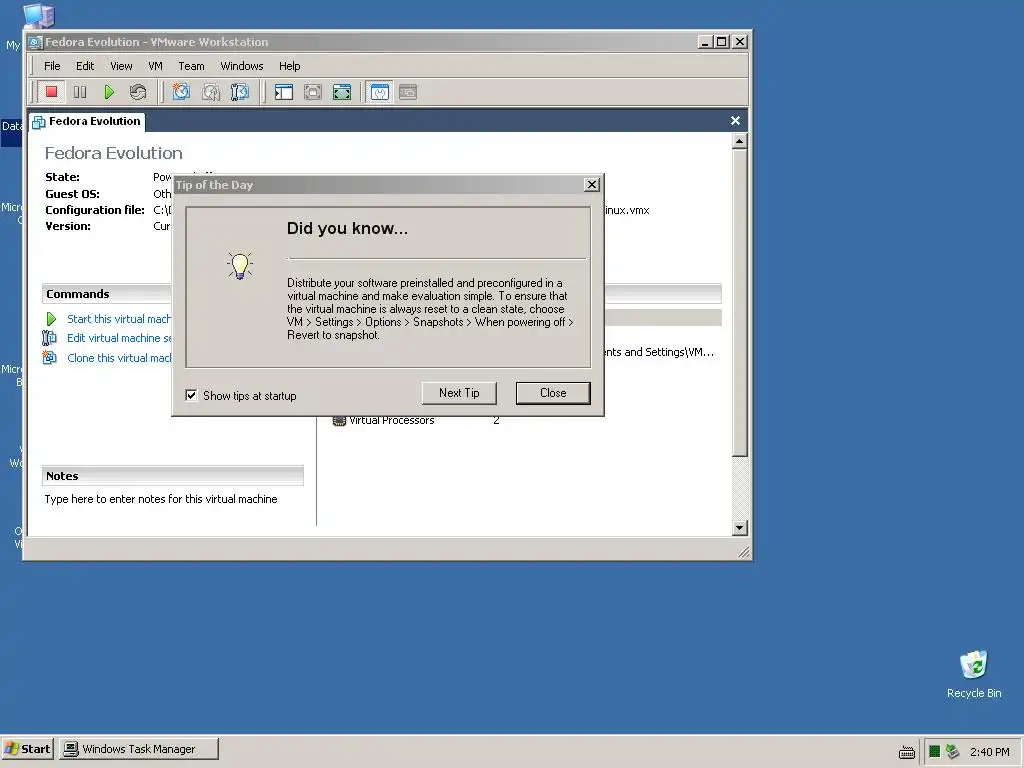Image resolution: width=1024 pixels, height=768 pixels.
Task: Uncheck Show tips at startup
Action: click(x=191, y=395)
